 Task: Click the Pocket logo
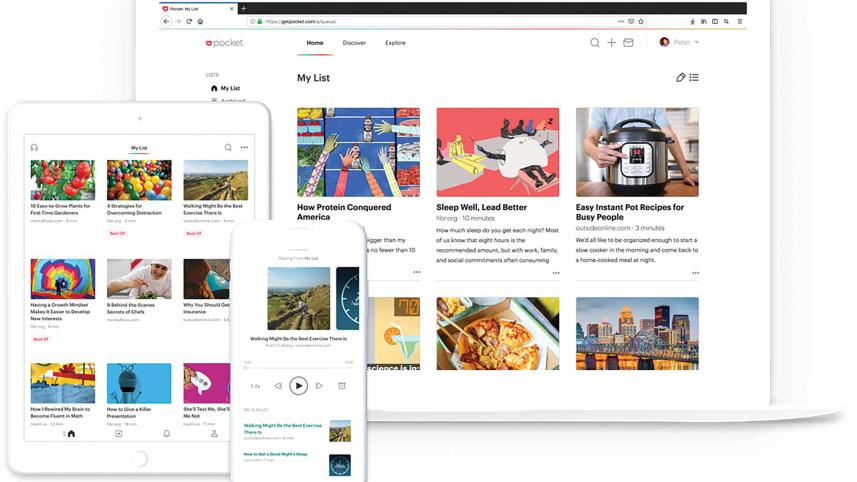pos(224,43)
